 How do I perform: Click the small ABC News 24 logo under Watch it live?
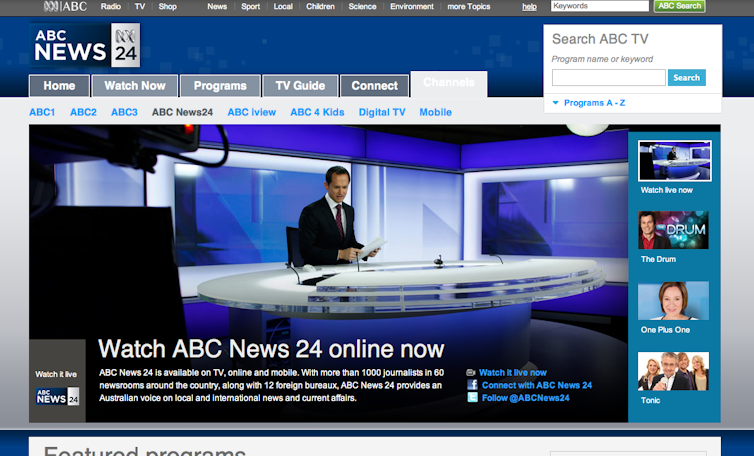57,396
